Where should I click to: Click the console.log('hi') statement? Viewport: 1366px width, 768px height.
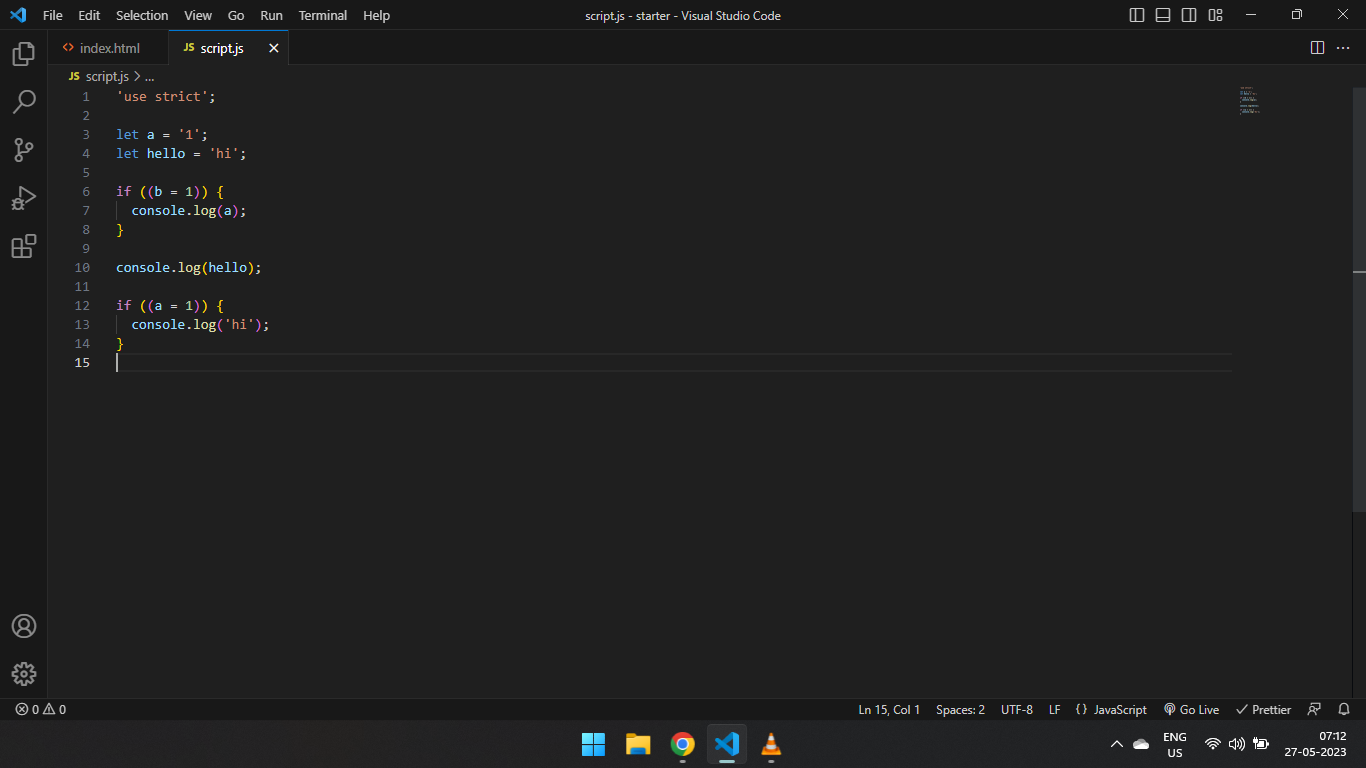pos(201,325)
